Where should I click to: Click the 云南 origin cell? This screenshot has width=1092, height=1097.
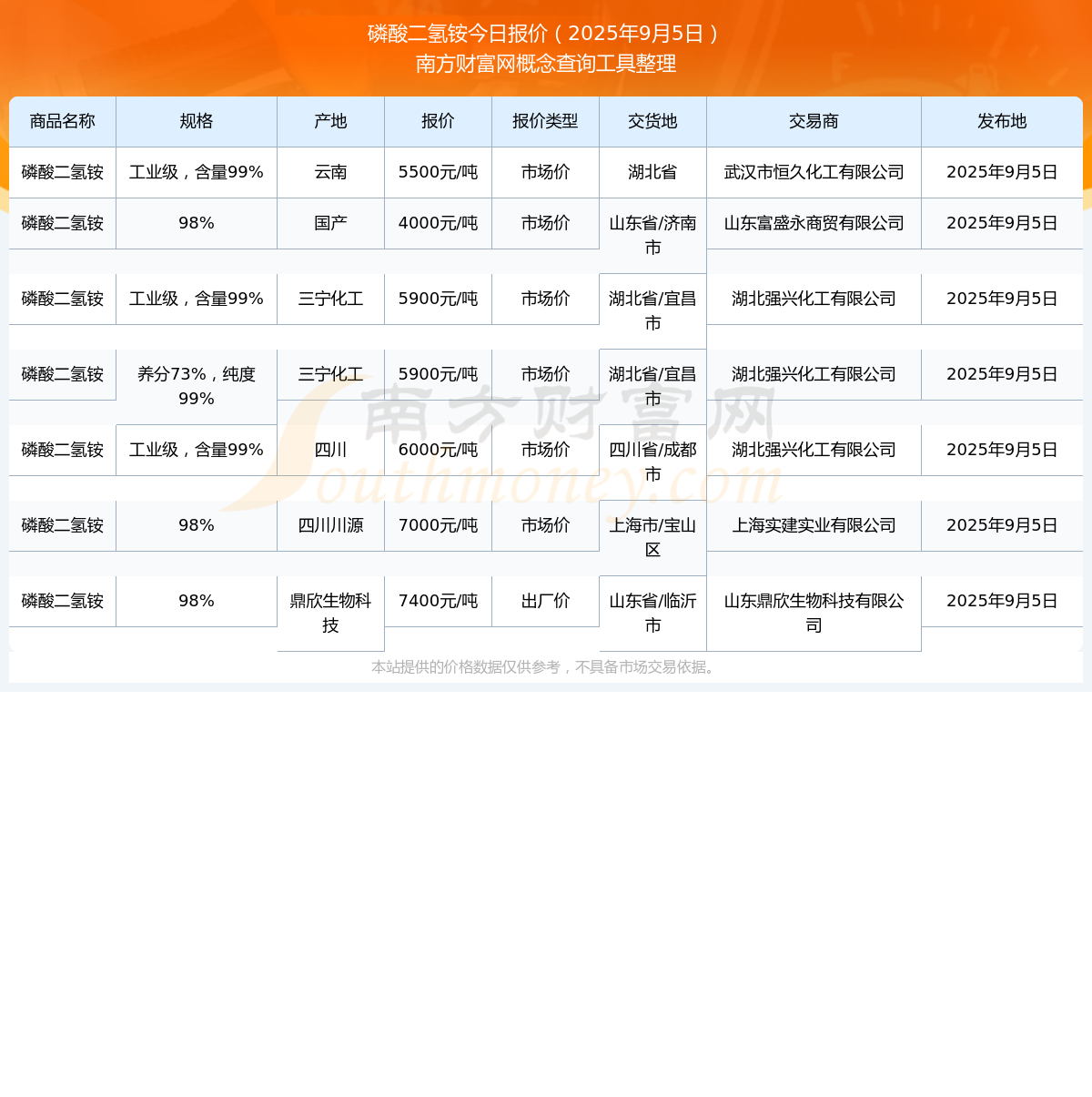point(331,172)
